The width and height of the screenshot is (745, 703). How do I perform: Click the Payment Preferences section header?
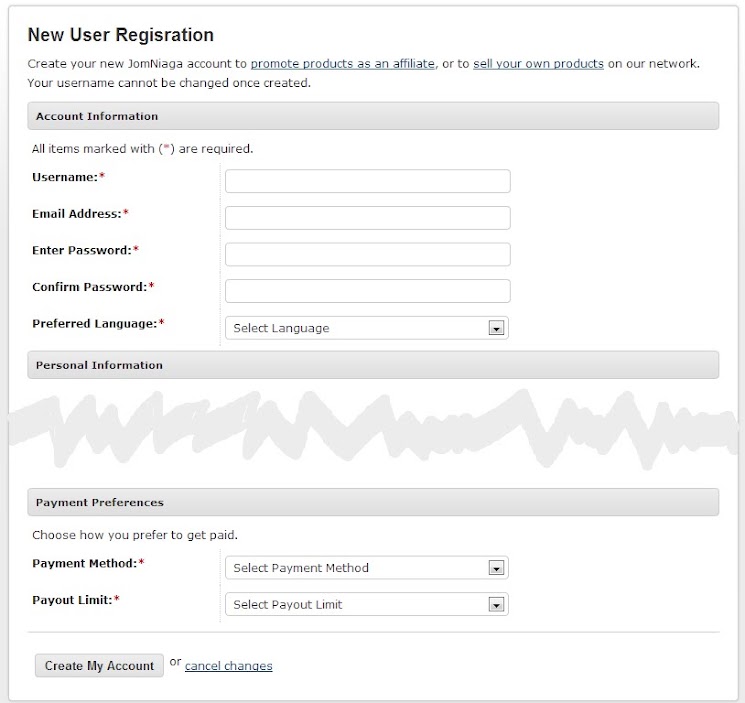(x=372, y=502)
